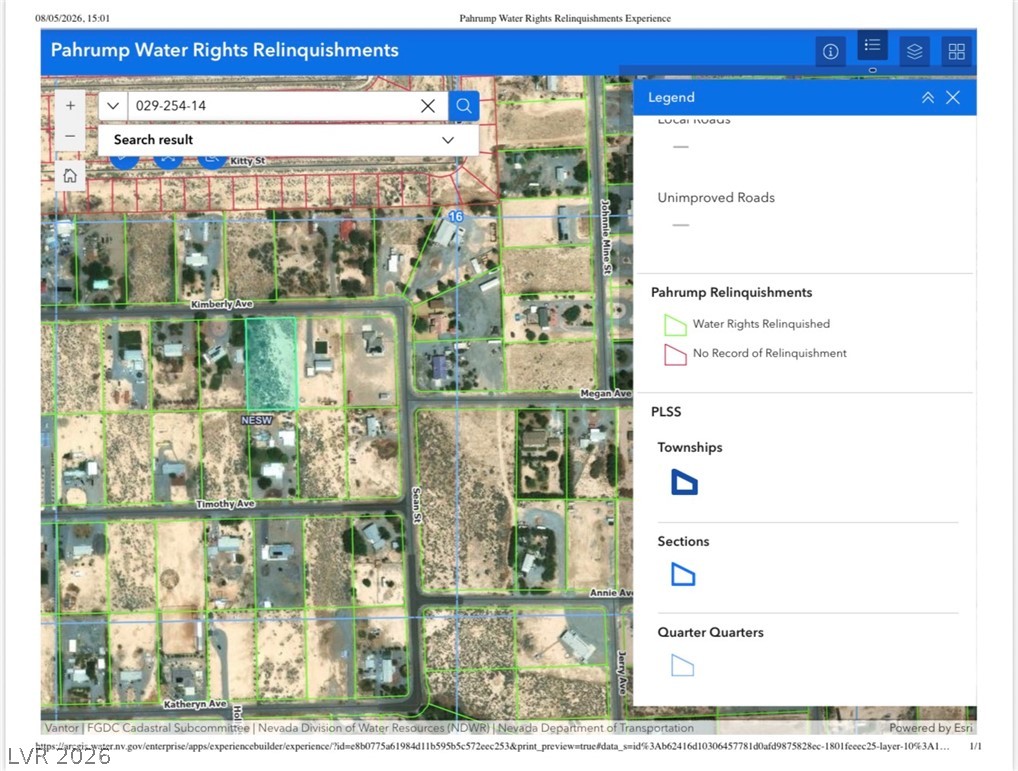Open the search source dropdown arrow
1018x771 pixels.
click(x=113, y=106)
